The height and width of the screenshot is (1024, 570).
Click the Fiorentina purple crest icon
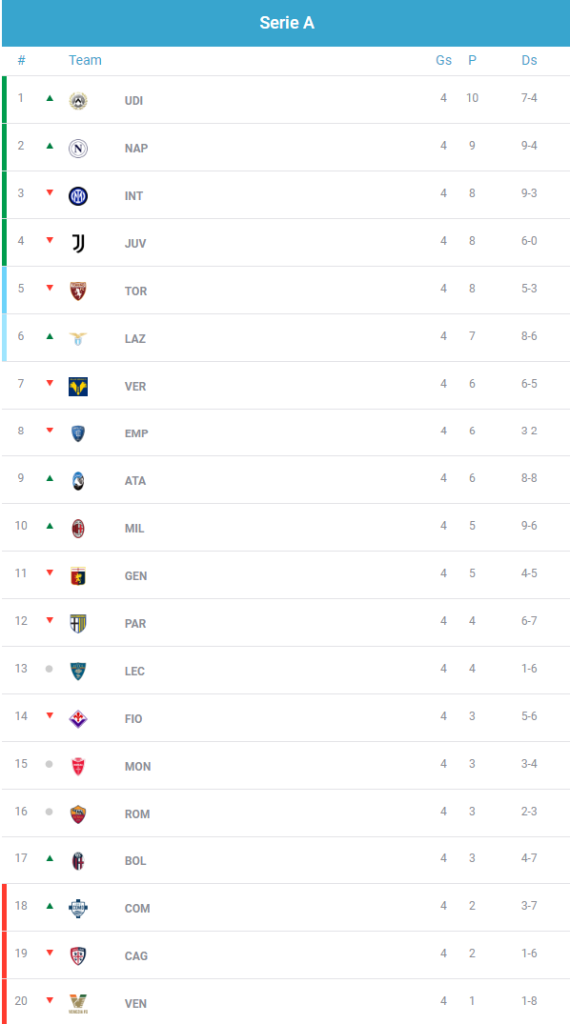coord(78,719)
